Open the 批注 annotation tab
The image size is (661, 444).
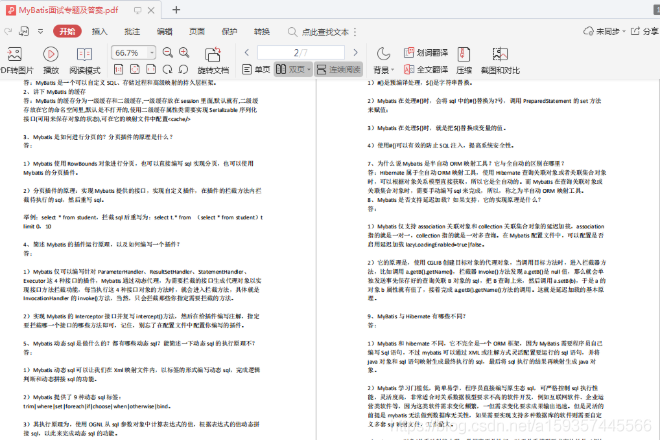pyautogui.click(x=132, y=32)
